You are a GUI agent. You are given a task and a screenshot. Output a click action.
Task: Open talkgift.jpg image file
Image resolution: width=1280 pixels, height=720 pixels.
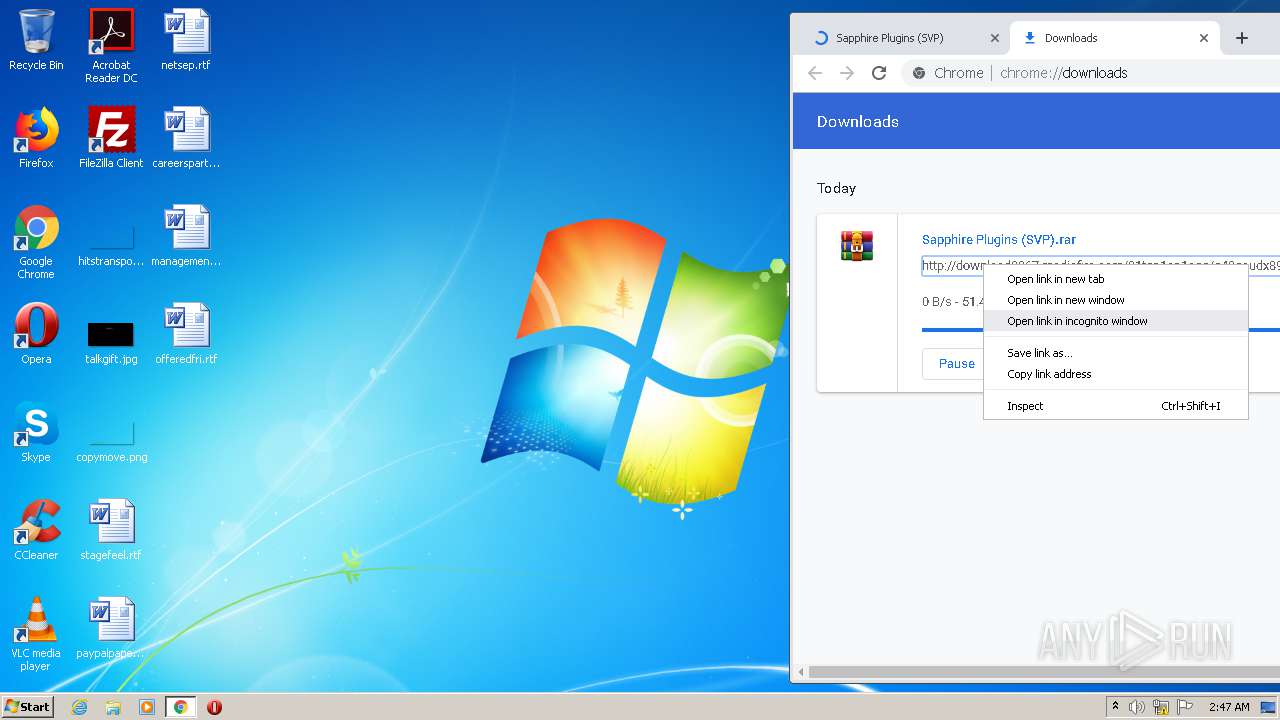[111, 340]
